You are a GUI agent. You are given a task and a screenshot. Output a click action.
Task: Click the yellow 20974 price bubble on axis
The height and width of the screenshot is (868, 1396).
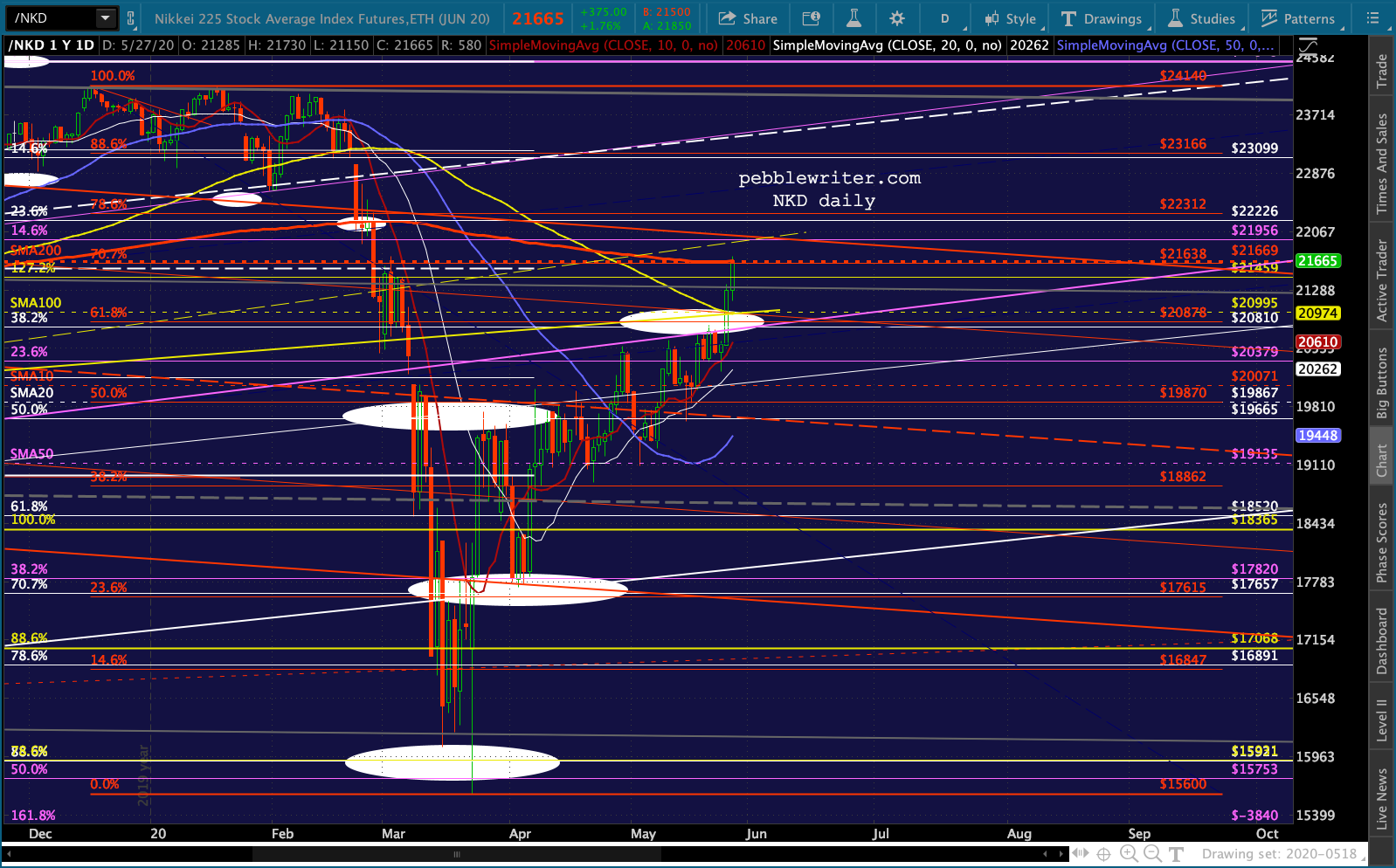pos(1317,313)
